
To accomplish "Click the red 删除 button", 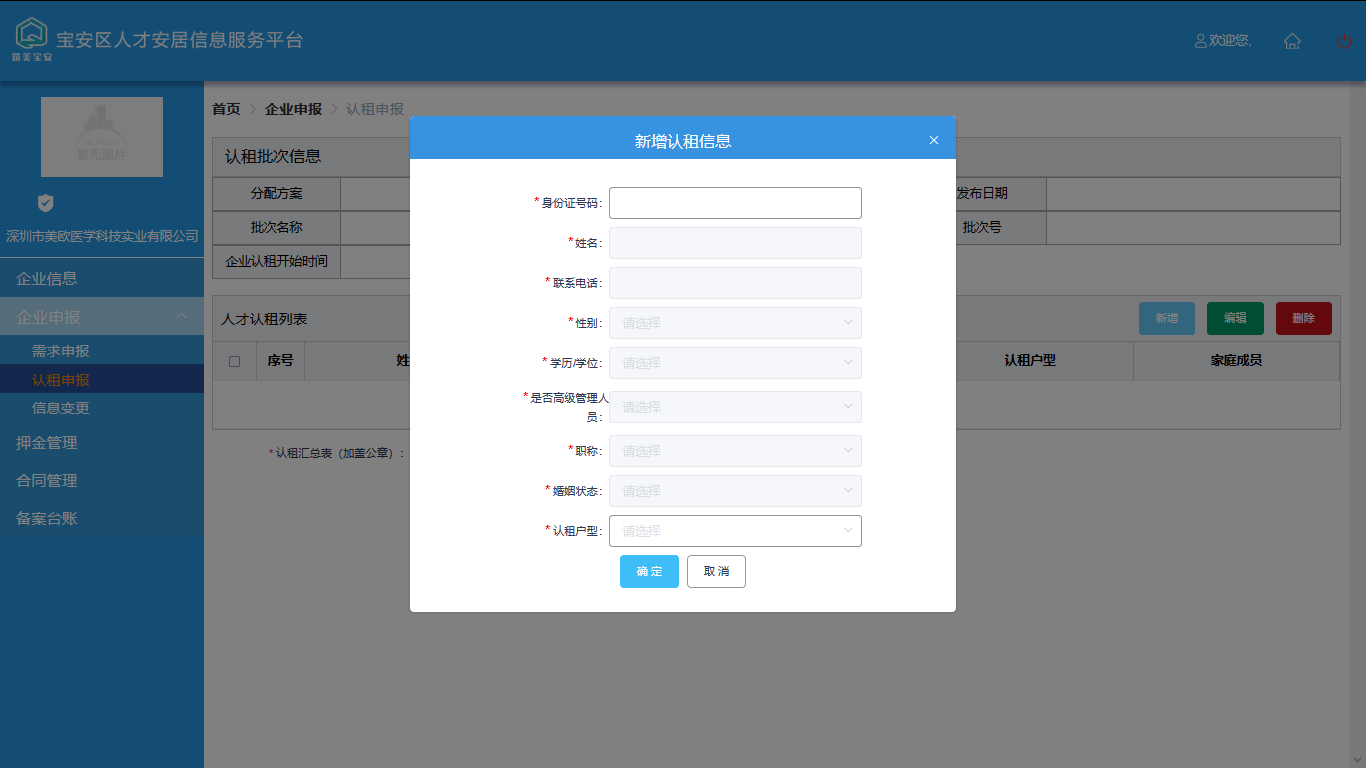I will tap(1303, 318).
